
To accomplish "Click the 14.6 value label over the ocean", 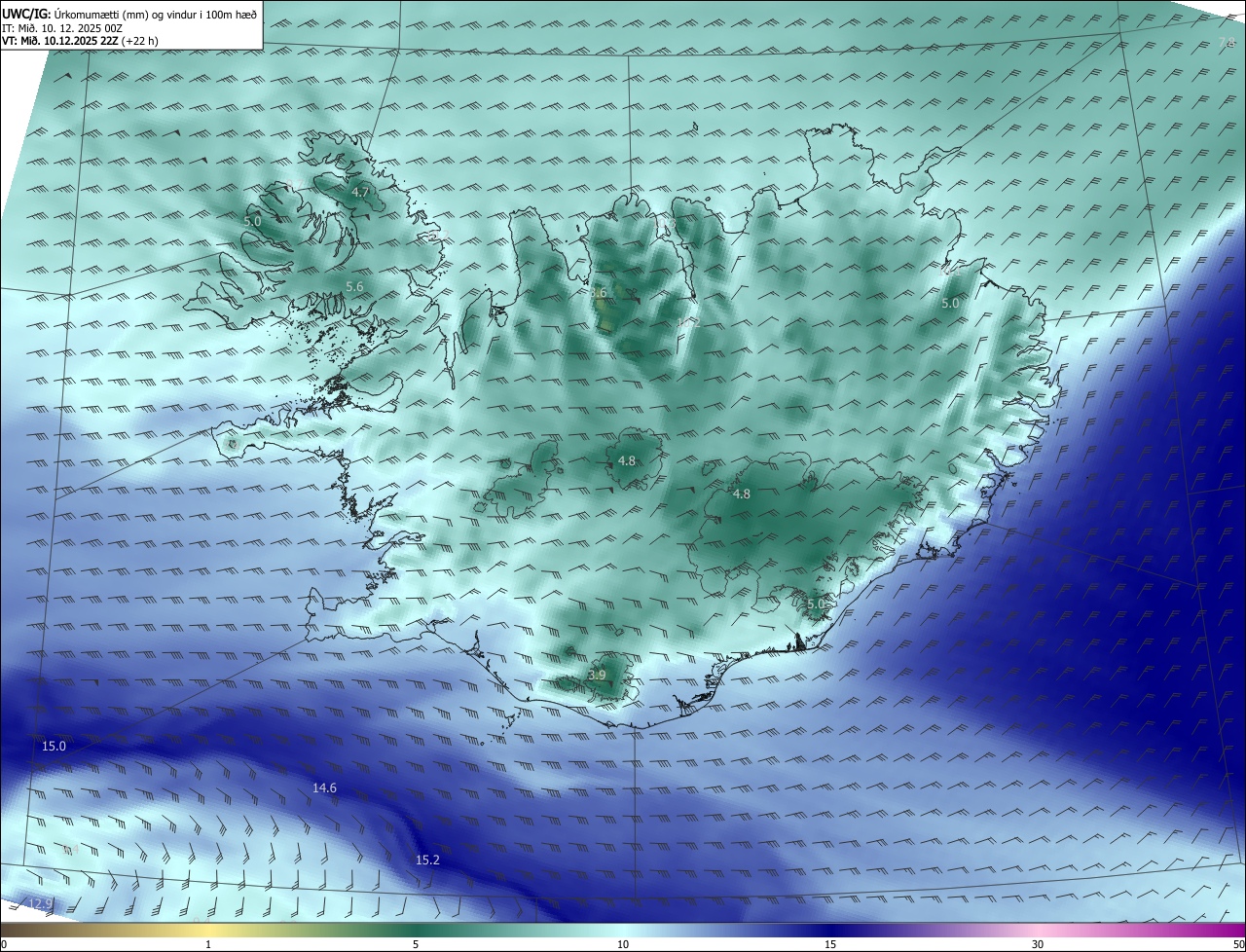I will point(324,787).
